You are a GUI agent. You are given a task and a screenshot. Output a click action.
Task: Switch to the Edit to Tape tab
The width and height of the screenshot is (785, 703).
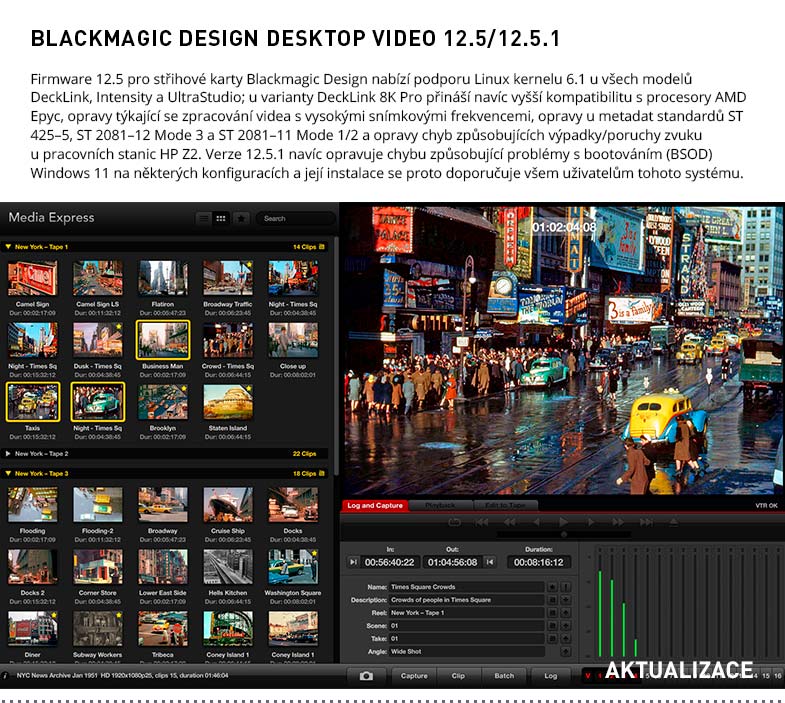click(506, 506)
